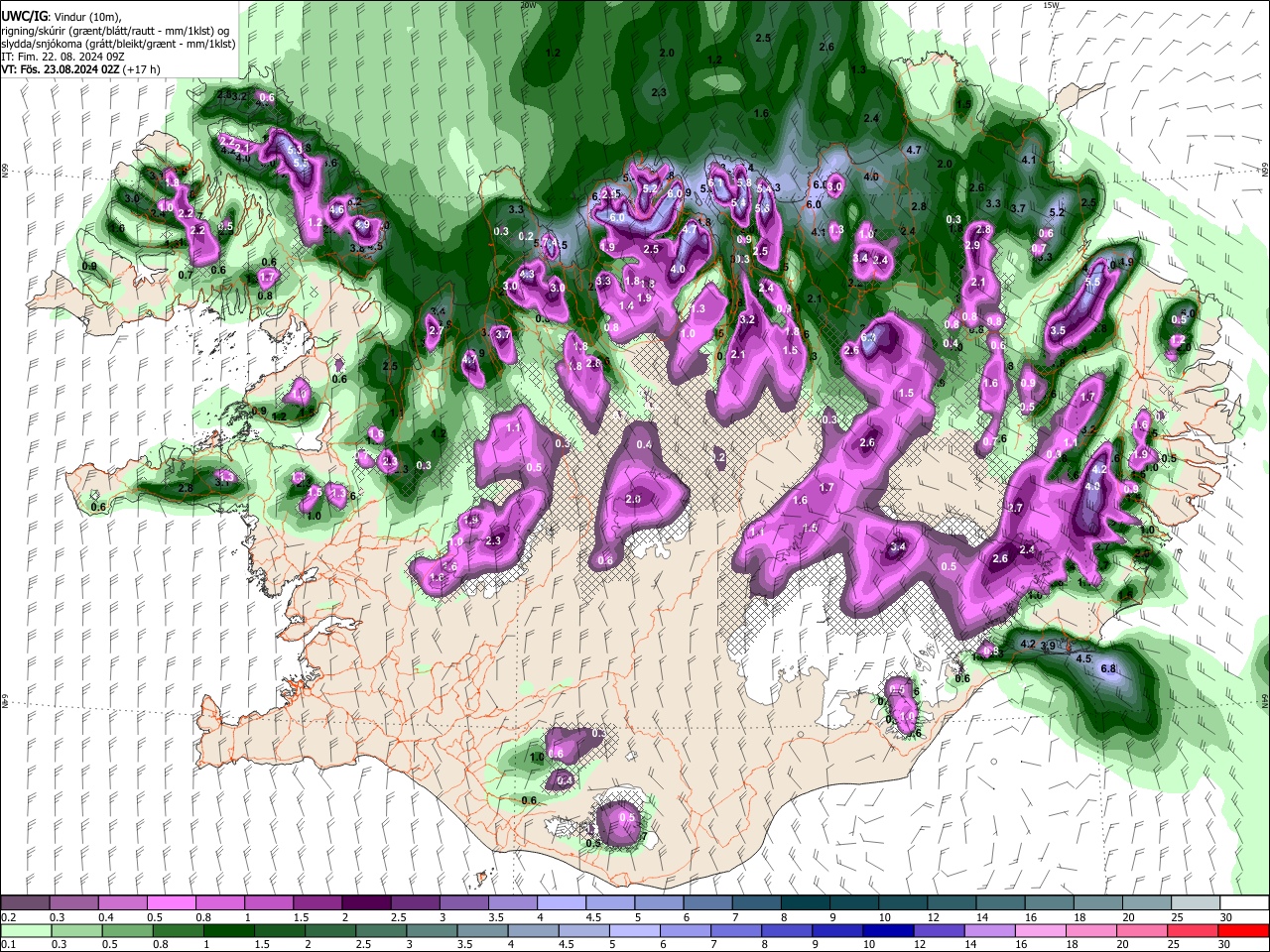Pick the bottom legend swatch between 3 and 3.5

point(433,930)
